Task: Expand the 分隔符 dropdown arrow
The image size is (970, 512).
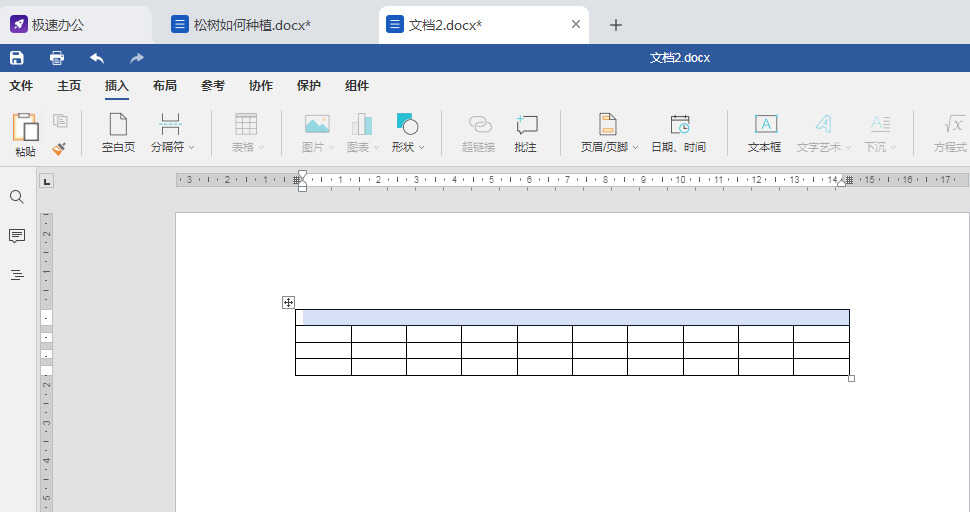Action: pyautogui.click(x=191, y=148)
